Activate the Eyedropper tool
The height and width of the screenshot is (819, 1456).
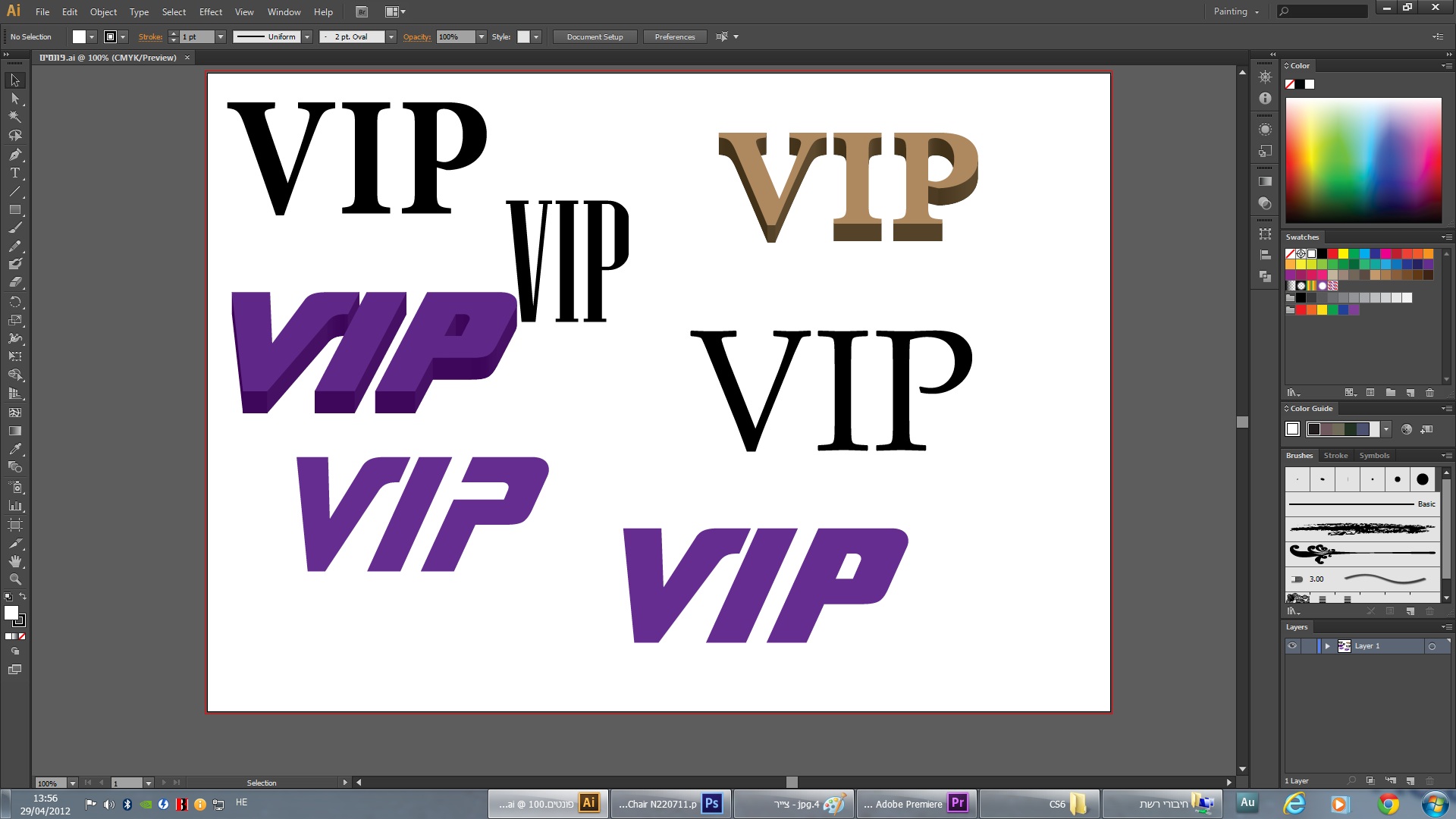[14, 449]
